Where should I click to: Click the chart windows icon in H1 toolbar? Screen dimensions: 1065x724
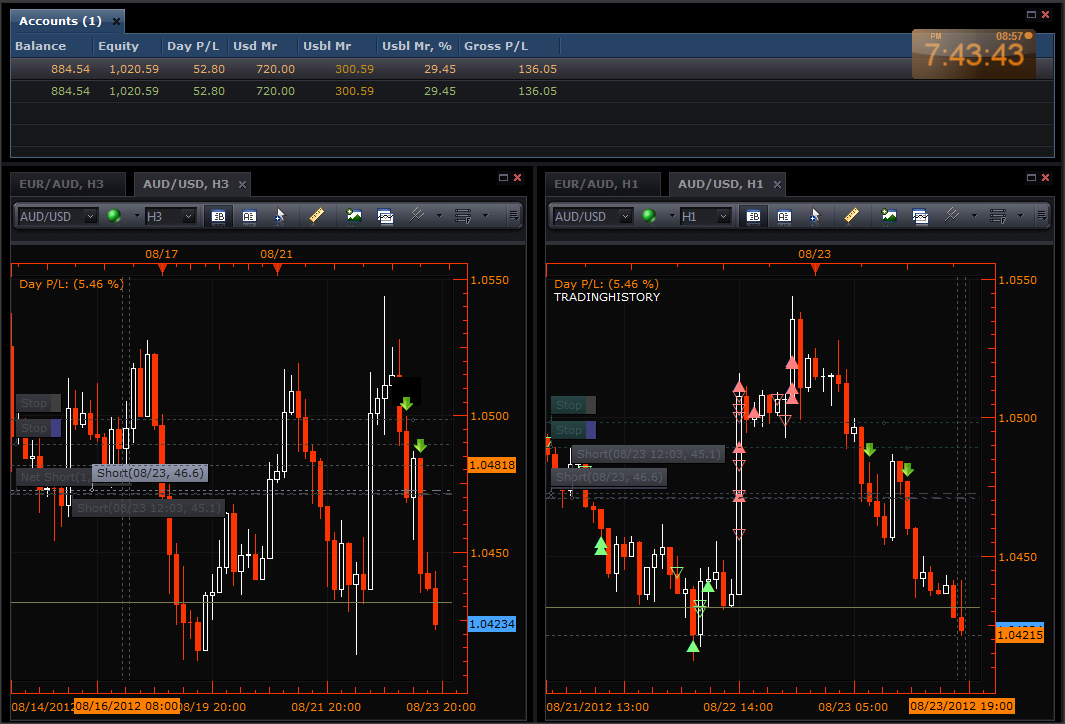919,215
